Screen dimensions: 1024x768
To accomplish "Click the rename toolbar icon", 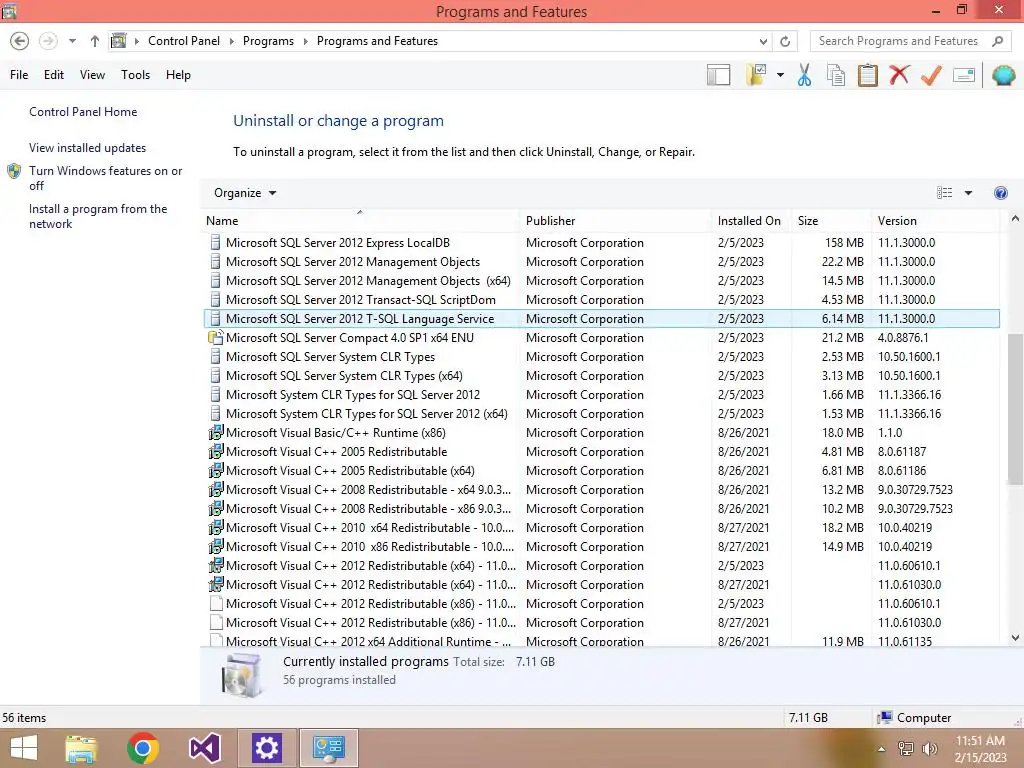I will (x=964, y=75).
